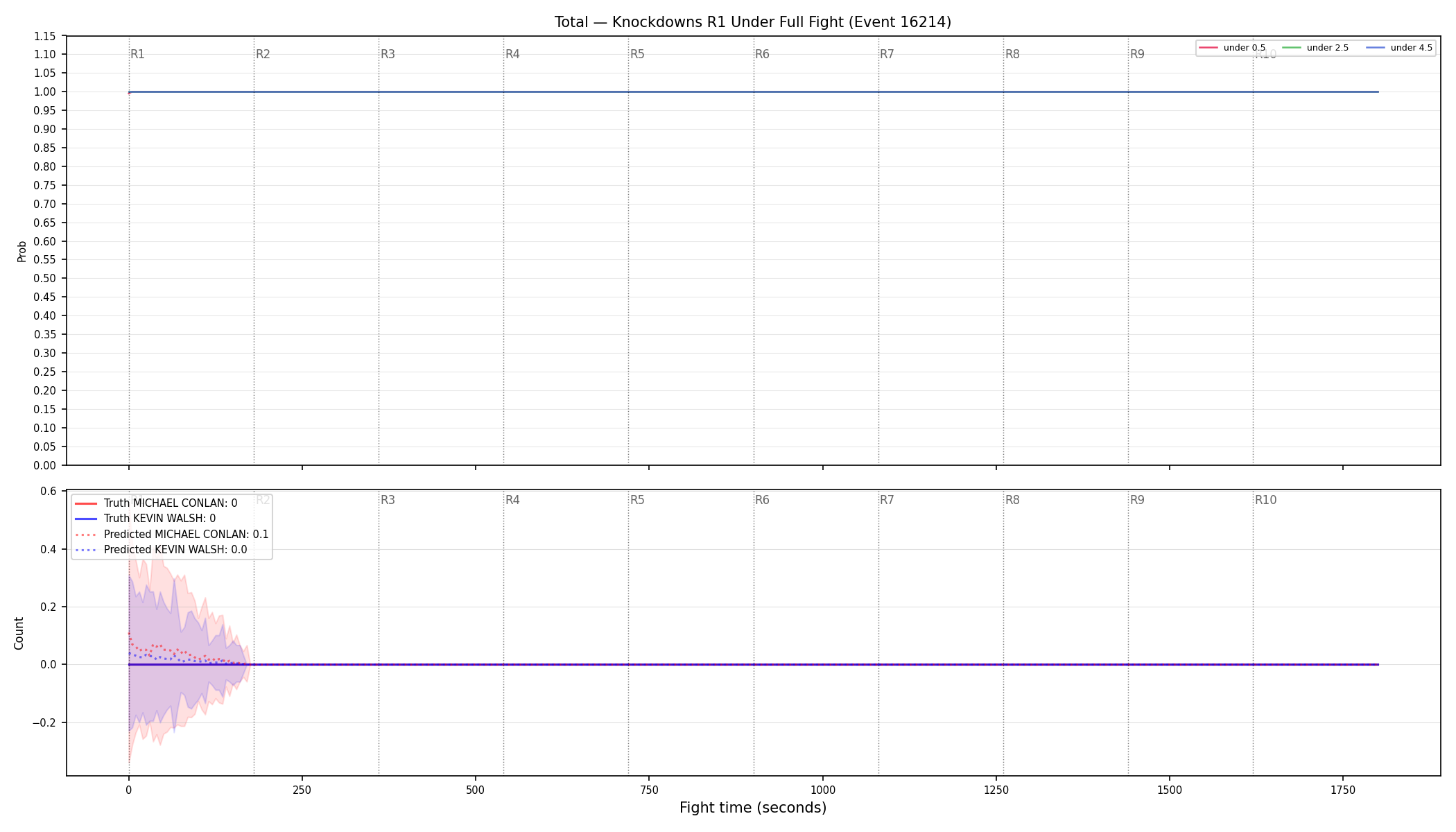
Task: Click the 'Prob' y-axis label
Action: pos(21,251)
